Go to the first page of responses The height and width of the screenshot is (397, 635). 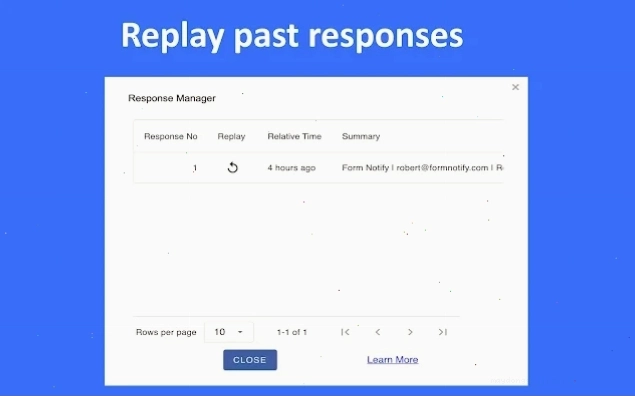point(345,332)
